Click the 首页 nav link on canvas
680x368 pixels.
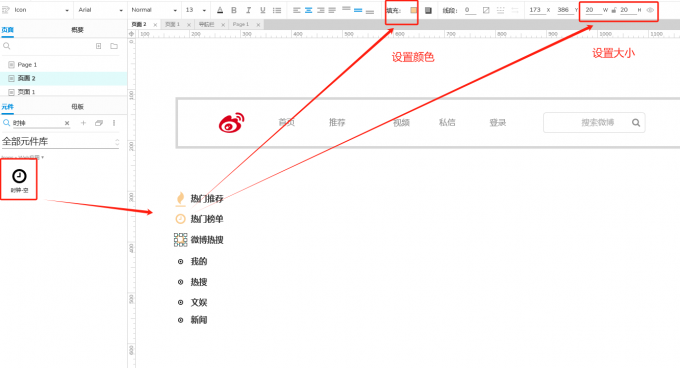287,123
